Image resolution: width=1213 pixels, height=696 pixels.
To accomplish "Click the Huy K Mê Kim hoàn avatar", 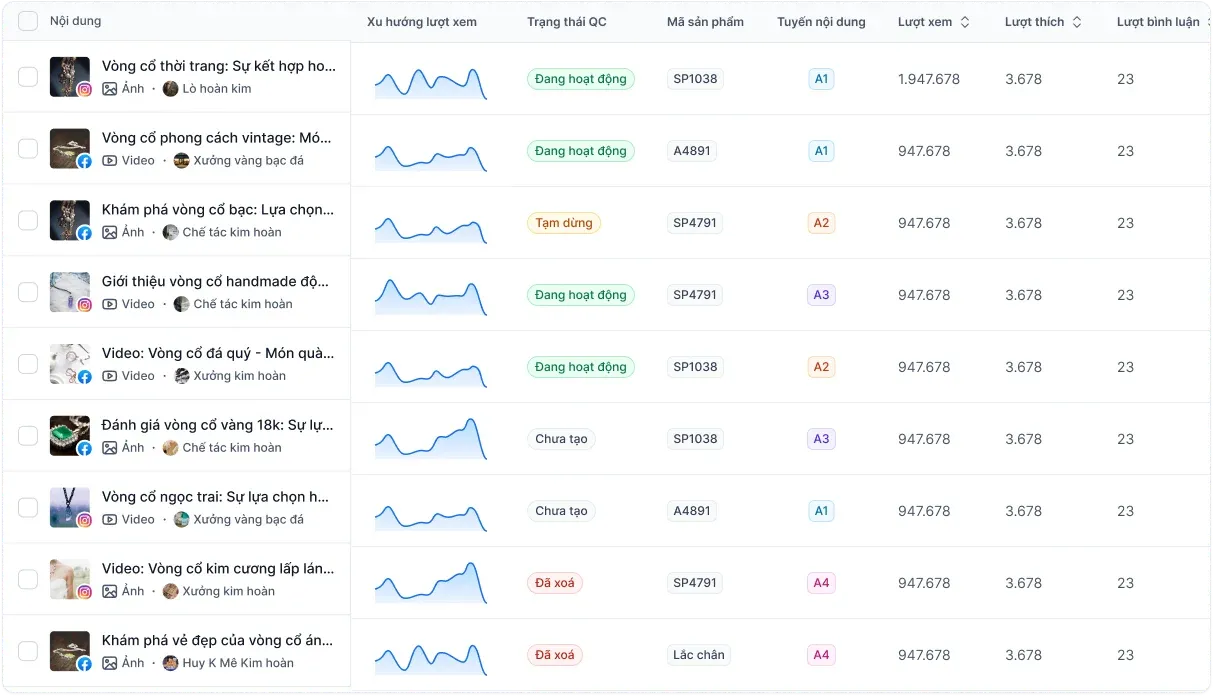I will (x=171, y=663).
